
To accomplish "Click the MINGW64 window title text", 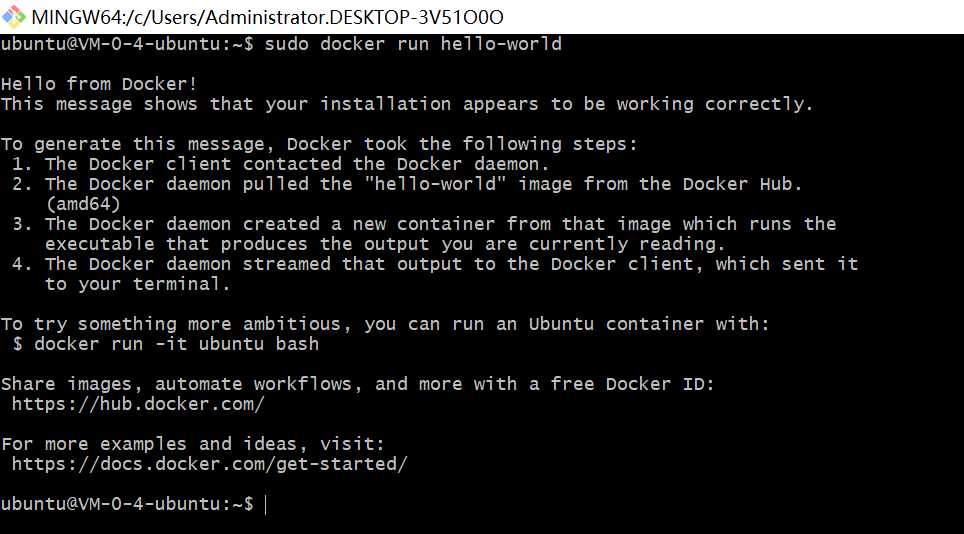I will coord(267,17).
